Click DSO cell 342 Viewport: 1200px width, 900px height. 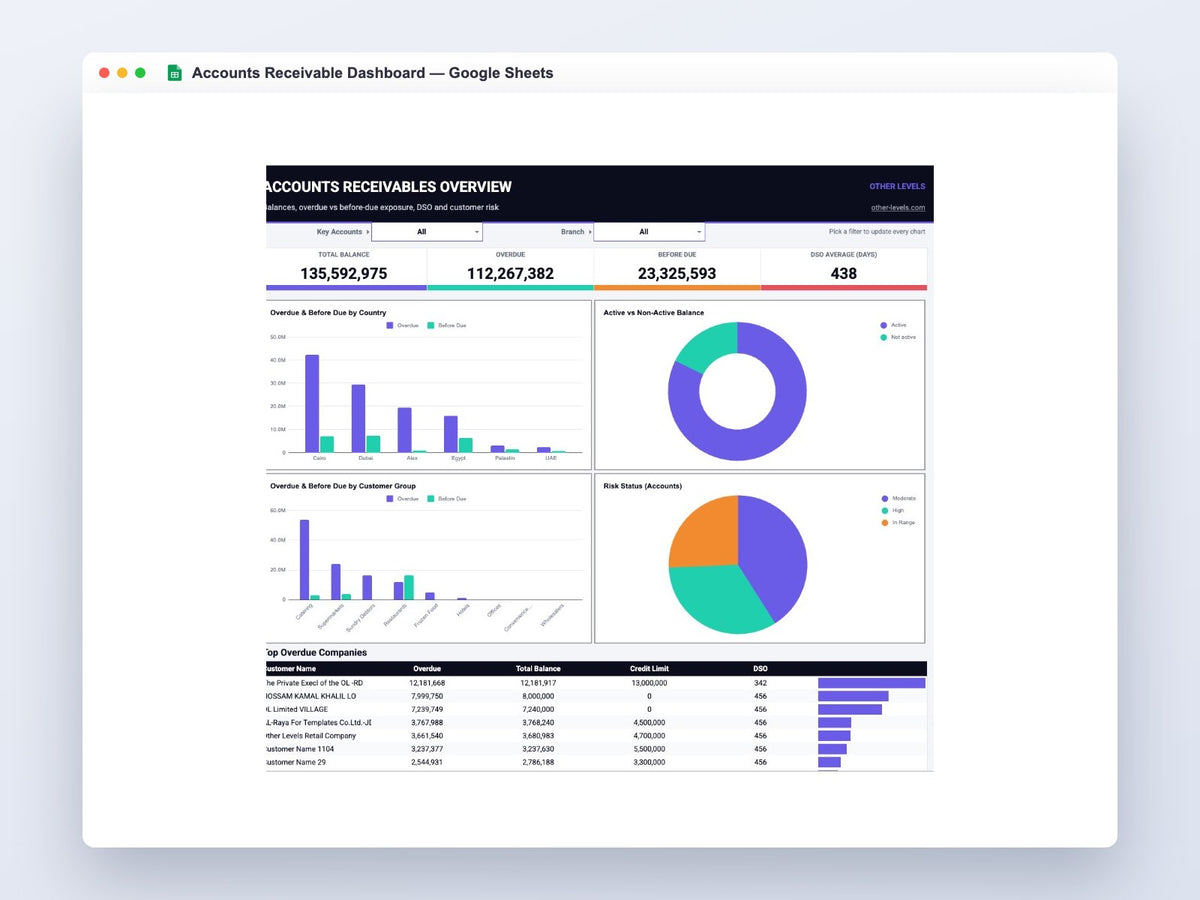pos(760,682)
